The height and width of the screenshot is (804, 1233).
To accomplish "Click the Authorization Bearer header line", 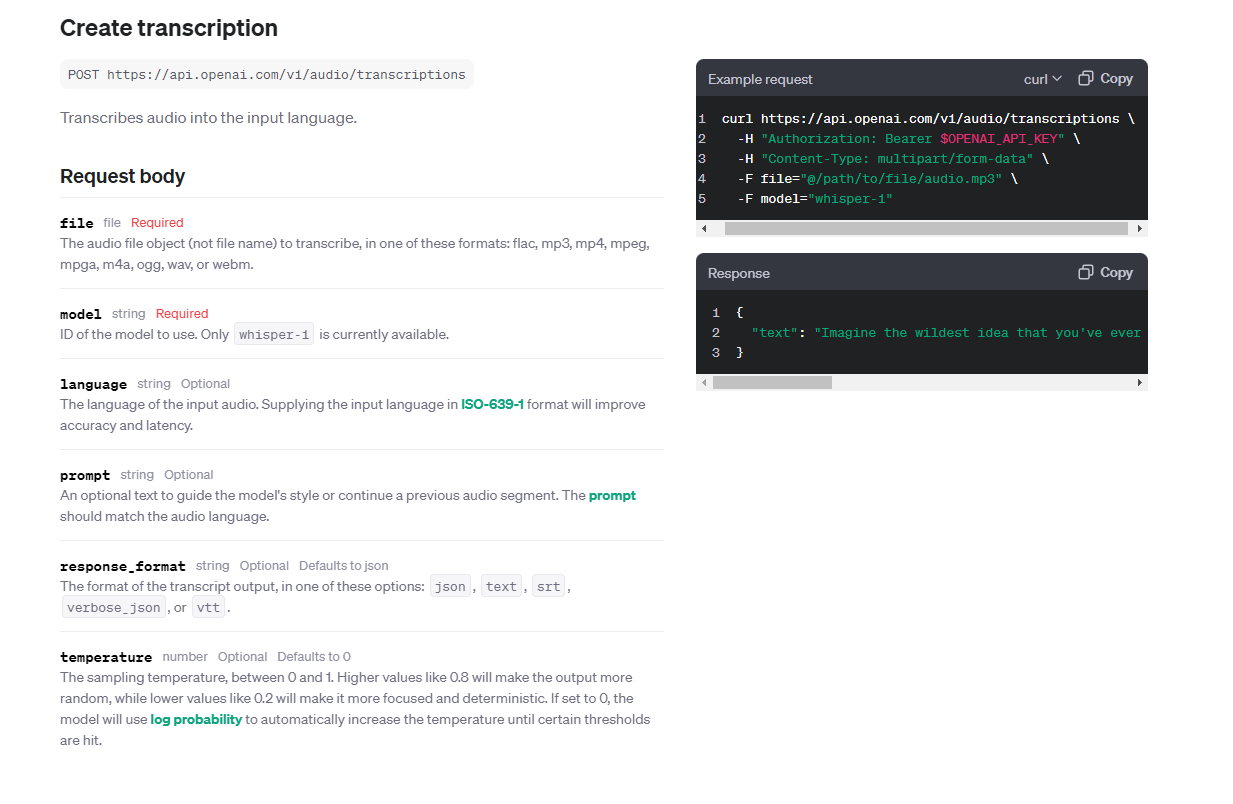I will [x=909, y=139].
